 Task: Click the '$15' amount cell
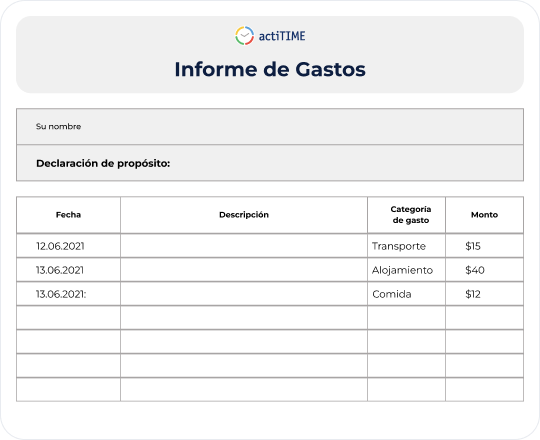click(485, 246)
